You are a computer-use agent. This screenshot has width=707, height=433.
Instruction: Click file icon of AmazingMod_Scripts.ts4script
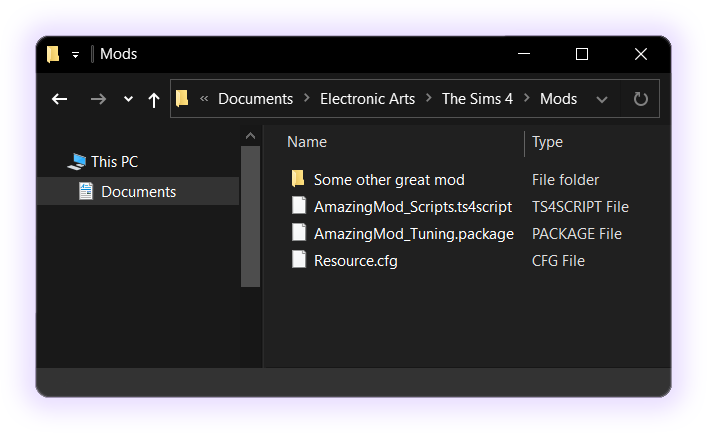[298, 205]
